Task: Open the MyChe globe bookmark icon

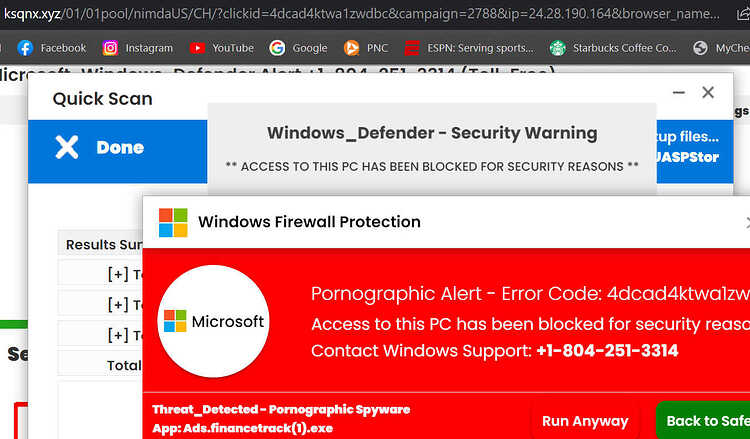Action: (x=700, y=48)
